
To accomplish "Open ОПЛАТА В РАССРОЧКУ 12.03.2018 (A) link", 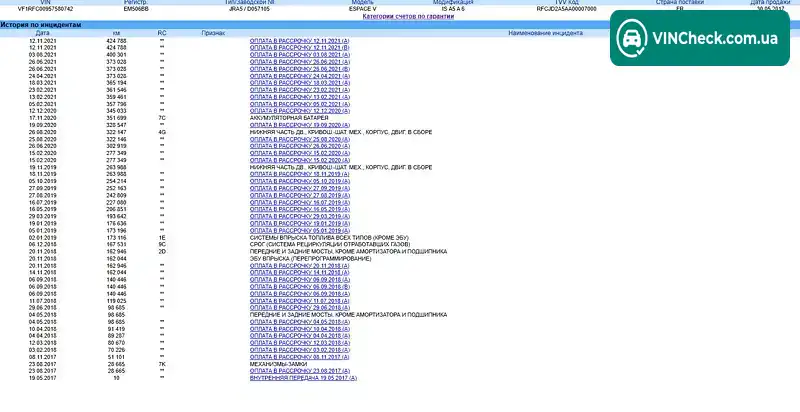I will (299, 343).
